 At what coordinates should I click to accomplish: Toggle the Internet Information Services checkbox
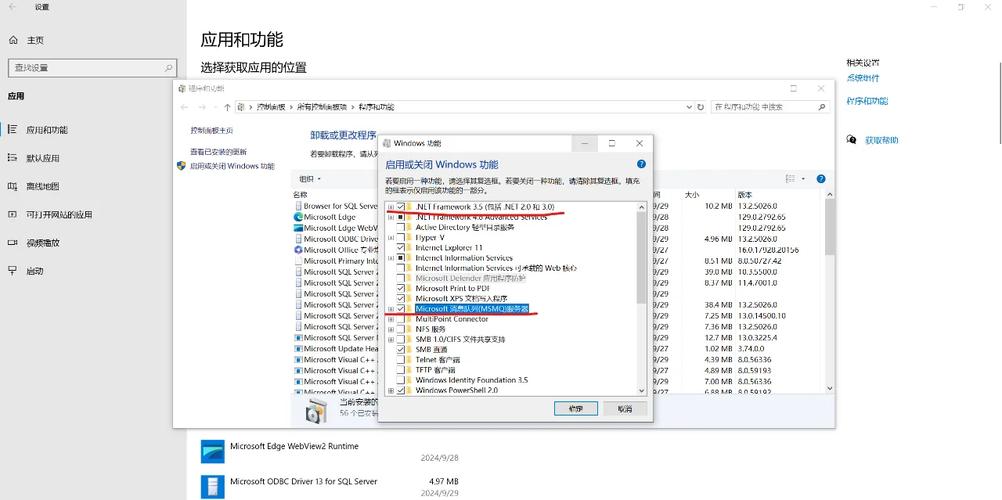coord(401,258)
